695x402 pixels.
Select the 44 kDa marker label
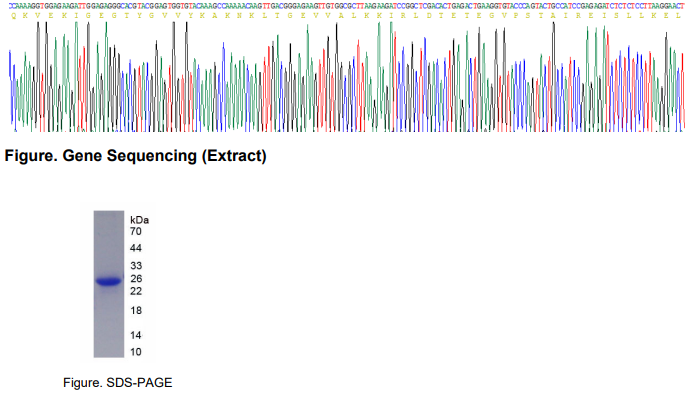click(136, 248)
